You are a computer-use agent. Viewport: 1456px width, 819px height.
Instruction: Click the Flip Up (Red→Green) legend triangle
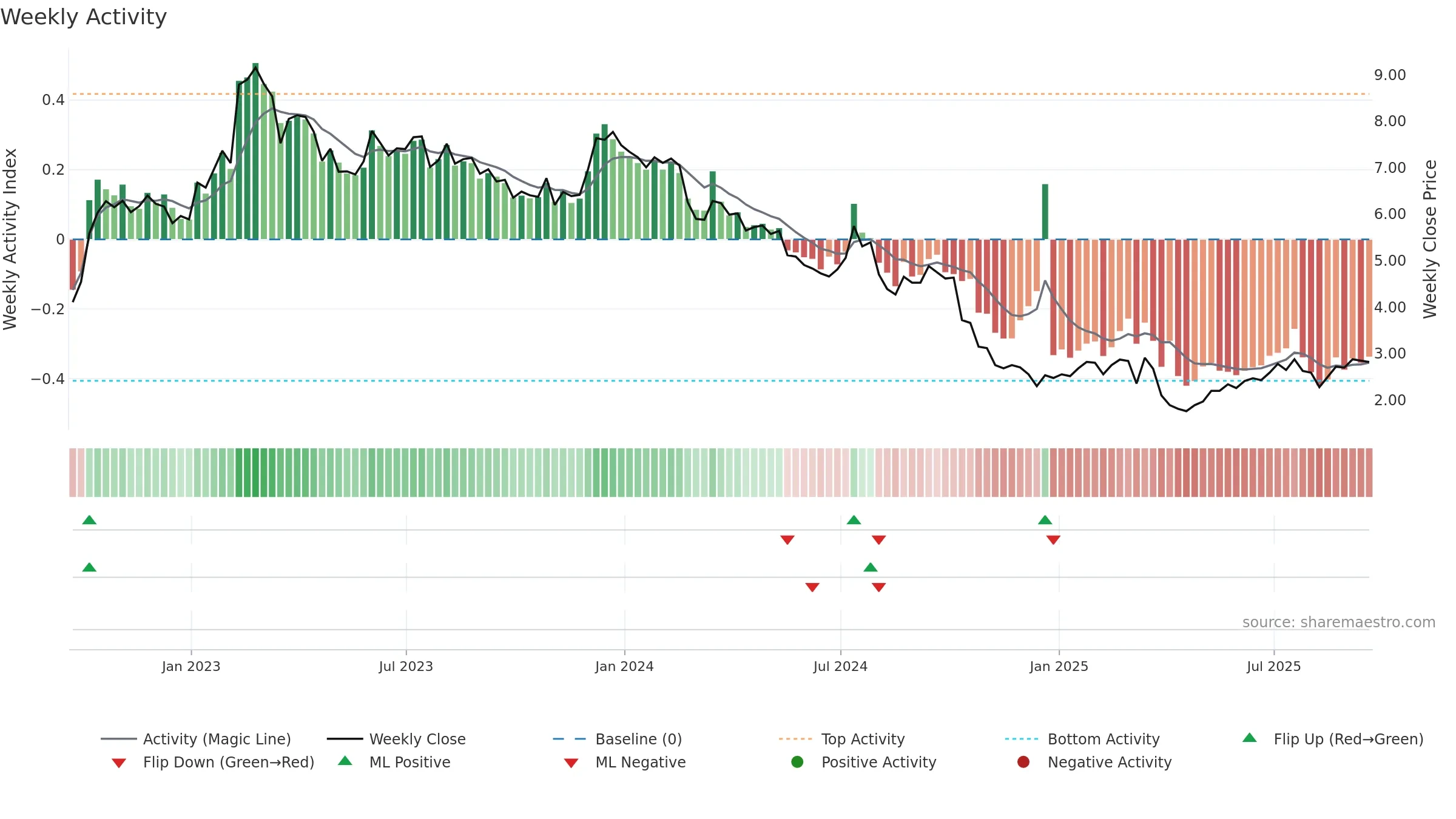coord(1250,738)
